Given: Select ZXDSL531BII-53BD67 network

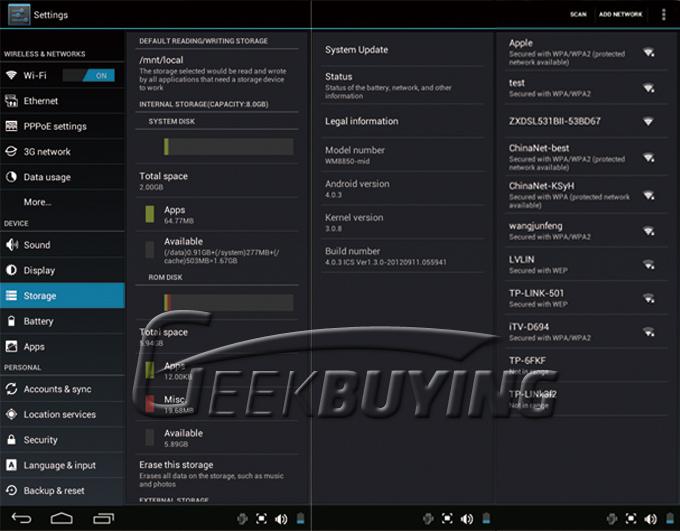Looking at the screenshot, I should pos(585,121).
